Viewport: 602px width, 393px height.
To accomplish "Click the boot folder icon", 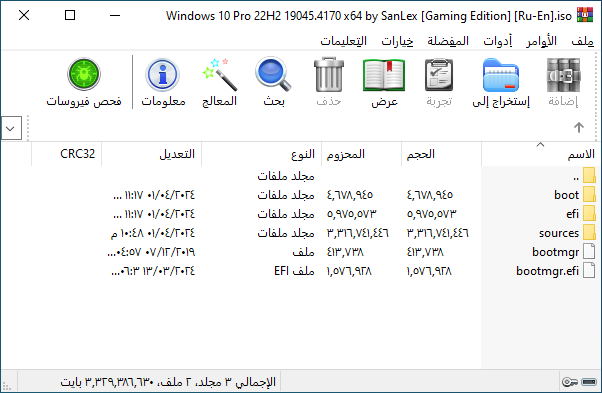I will pyautogui.click(x=589, y=195).
